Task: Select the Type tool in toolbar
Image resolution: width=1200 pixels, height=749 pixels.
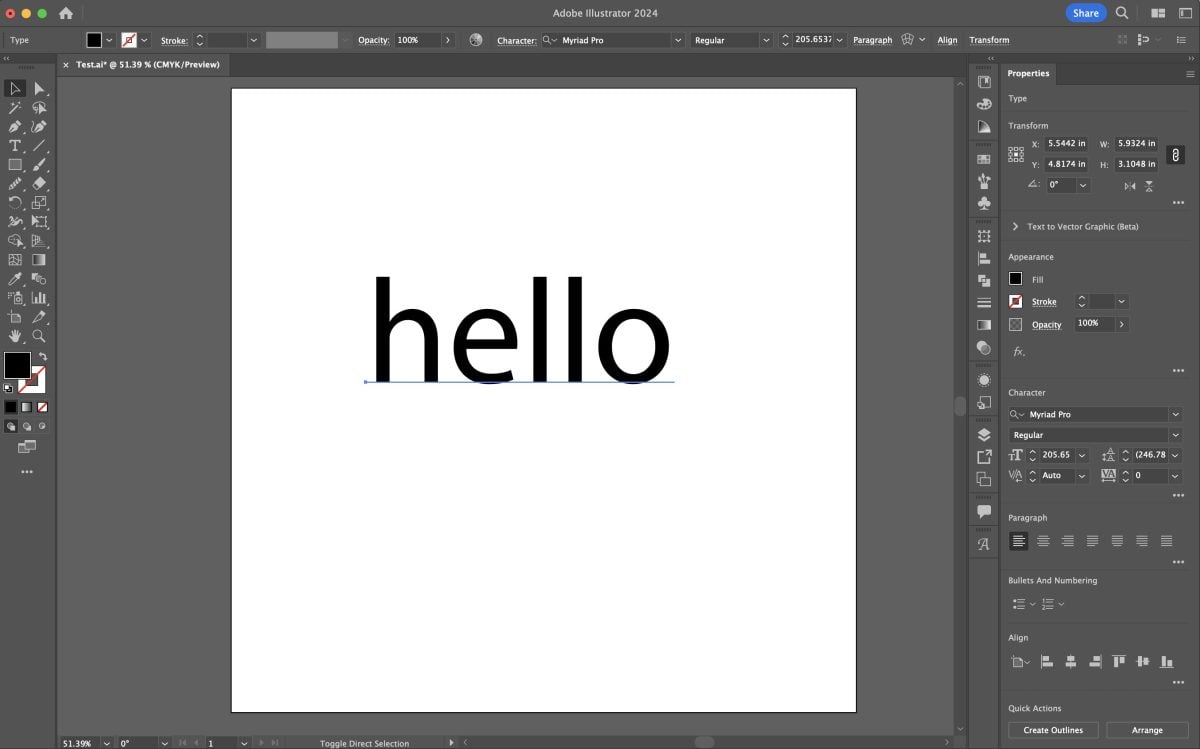Action: 15,146
